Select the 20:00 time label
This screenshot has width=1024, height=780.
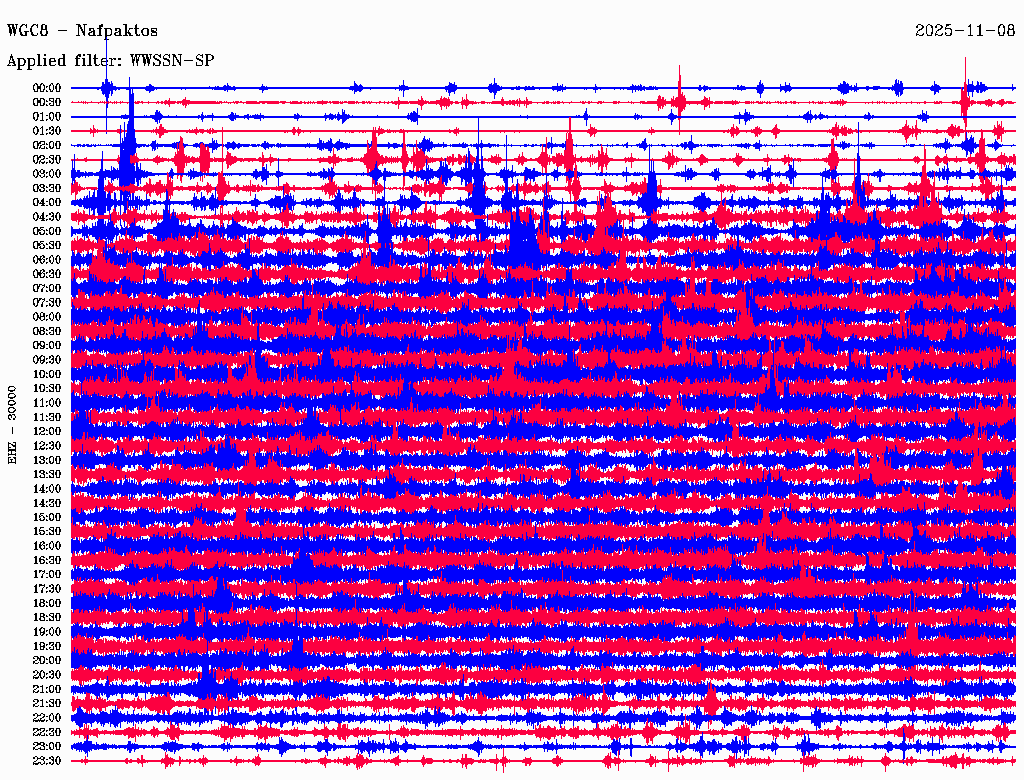47,660
